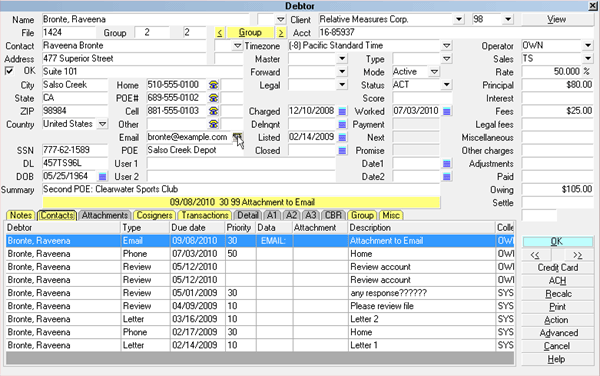
Task: Click the Recalc button
Action: (558, 294)
